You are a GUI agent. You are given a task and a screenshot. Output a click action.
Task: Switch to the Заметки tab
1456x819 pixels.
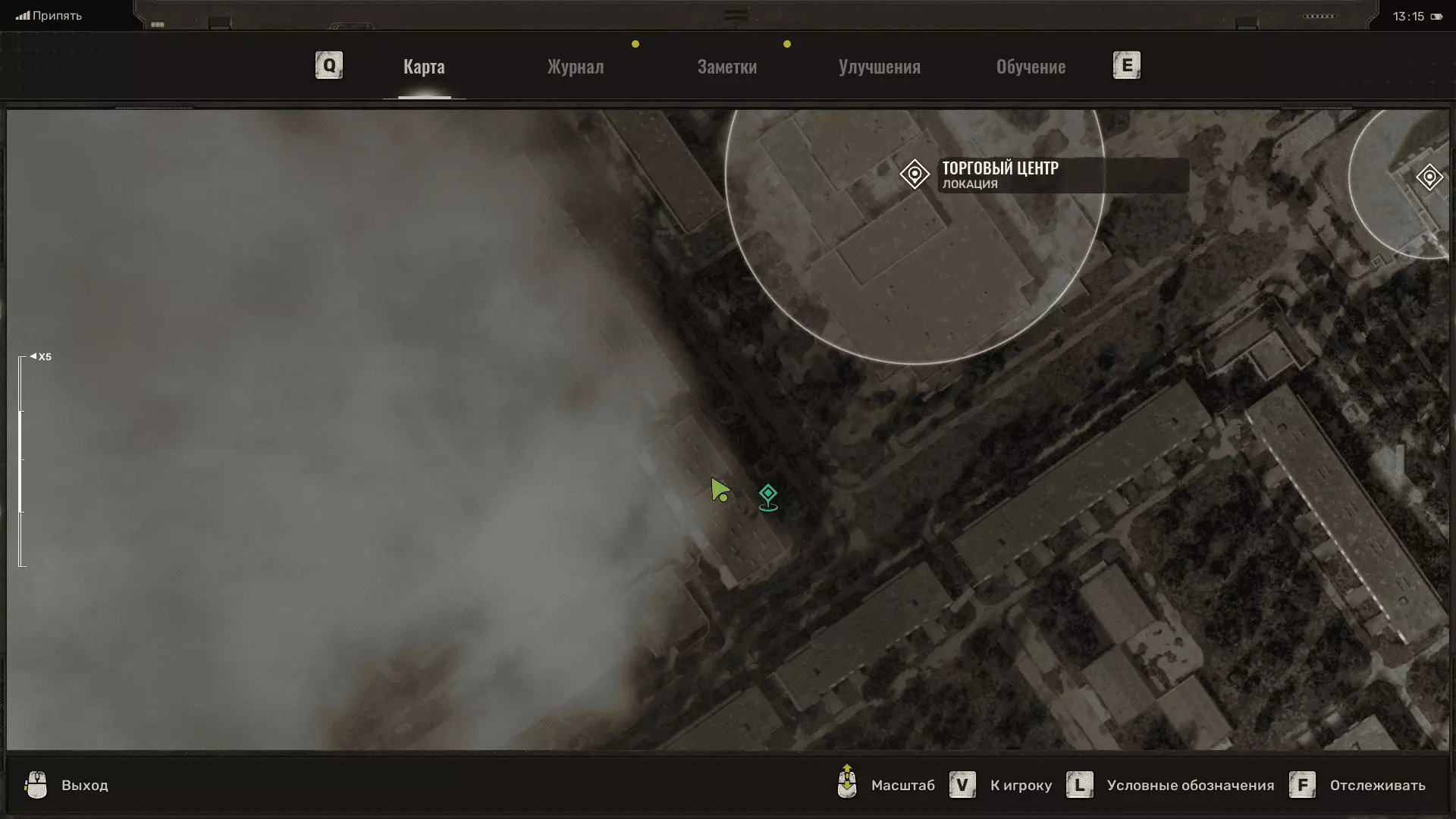[726, 67]
